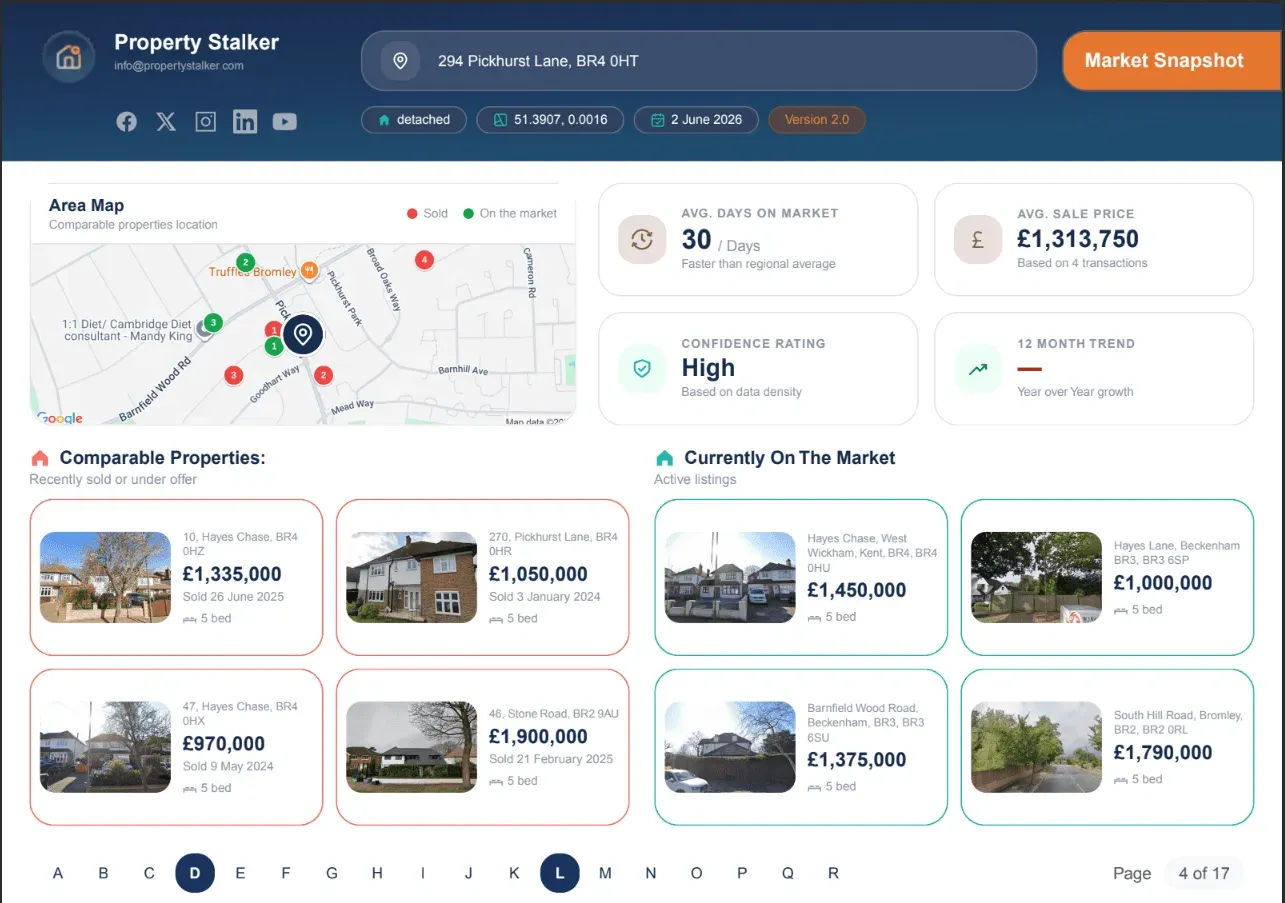
Task: Click green on-the-market marker 2 on map
Action: [245, 263]
